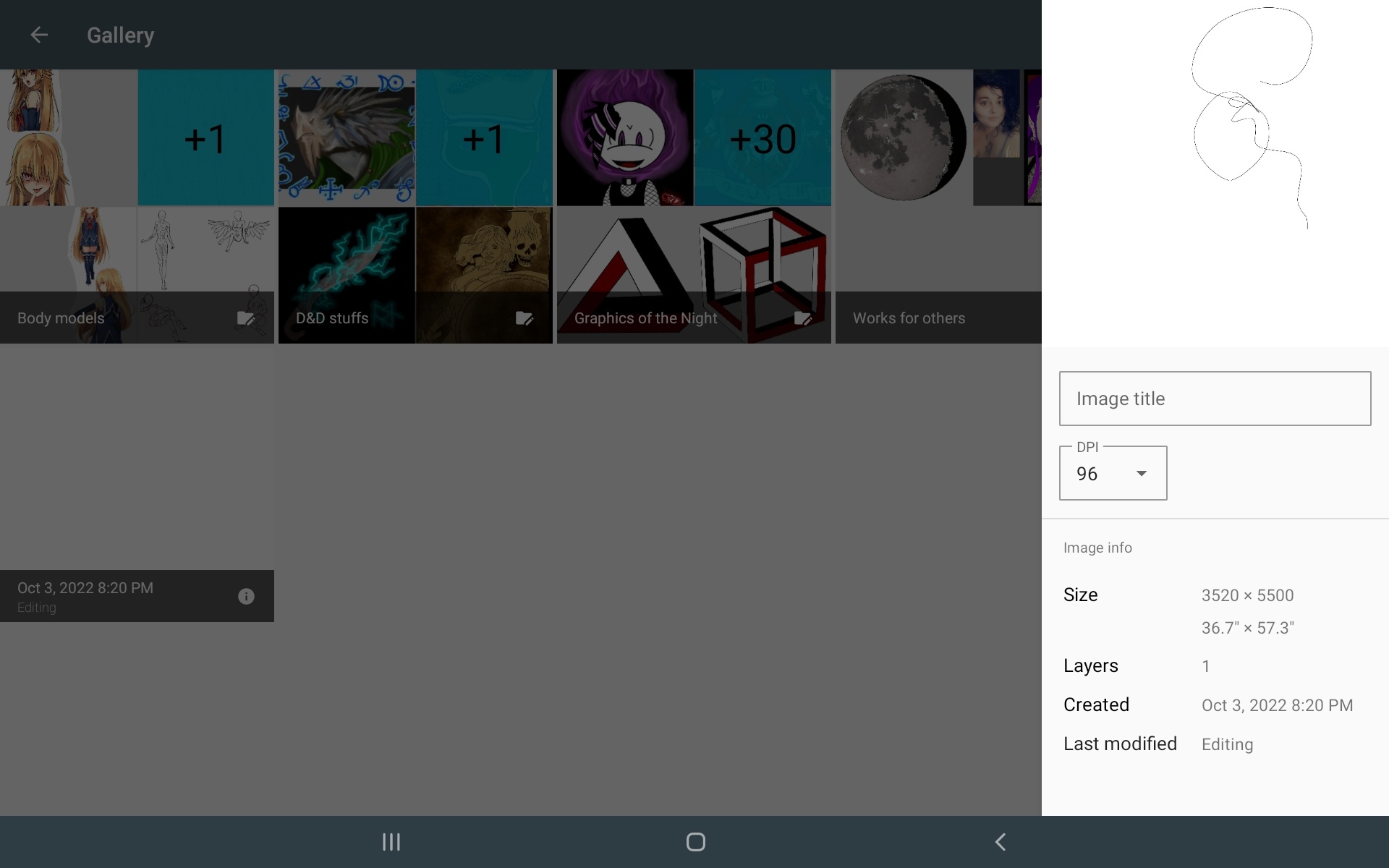This screenshot has height=868, width=1389.
Task: Tap the Android recent apps button
Action: tap(391, 842)
